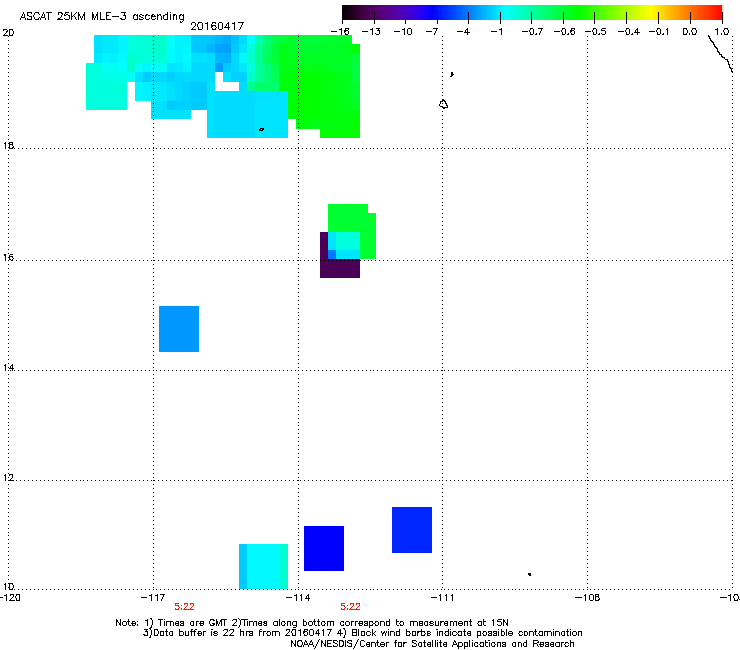Viewport: 740px width, 650px height.
Task: Click the latitude label 18 on the left axis
Action: coord(8,145)
